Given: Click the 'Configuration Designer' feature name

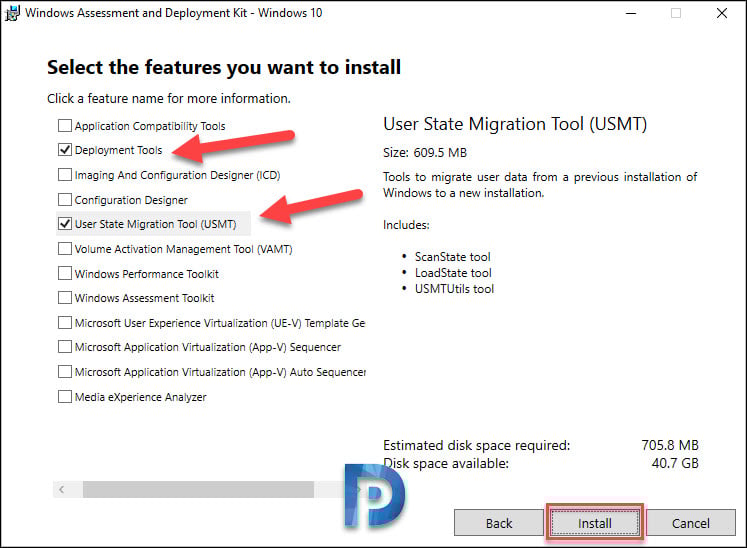Looking at the screenshot, I should (x=131, y=200).
